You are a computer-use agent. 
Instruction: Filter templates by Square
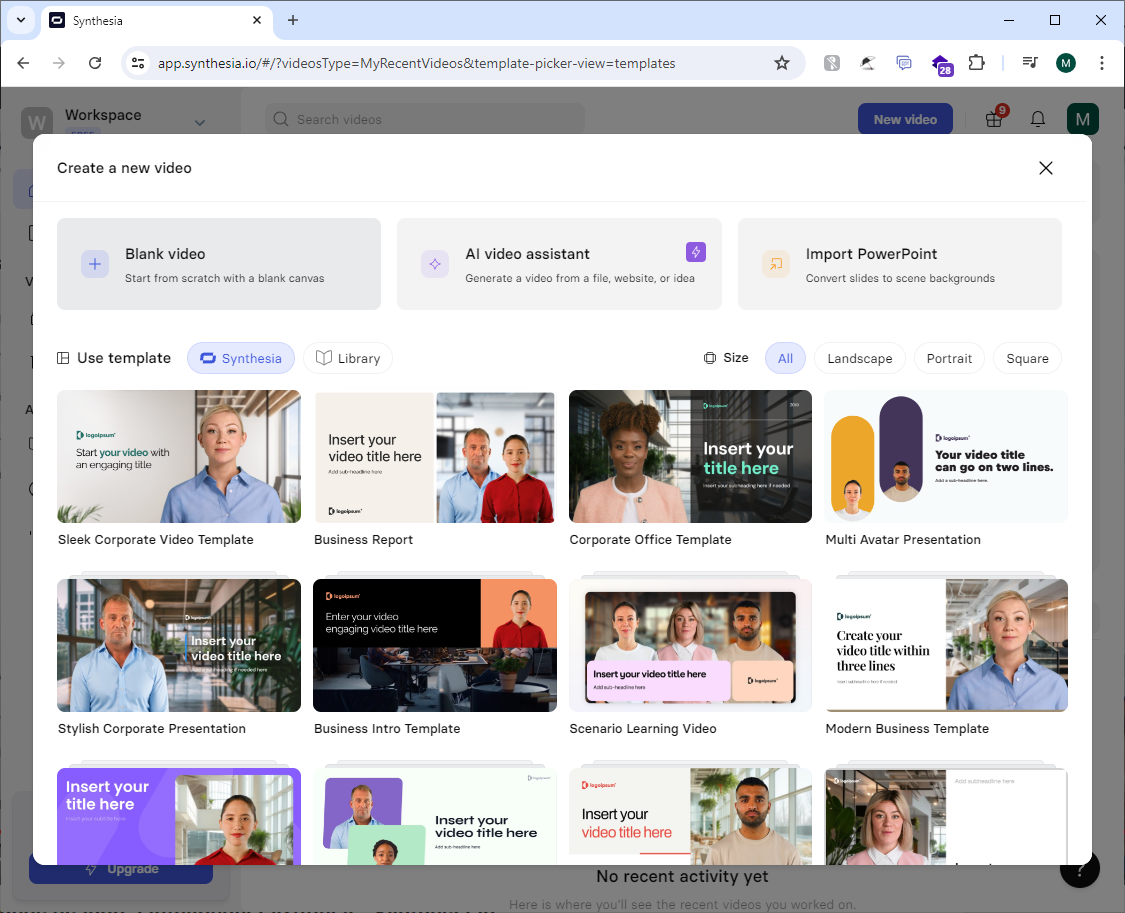point(1027,358)
